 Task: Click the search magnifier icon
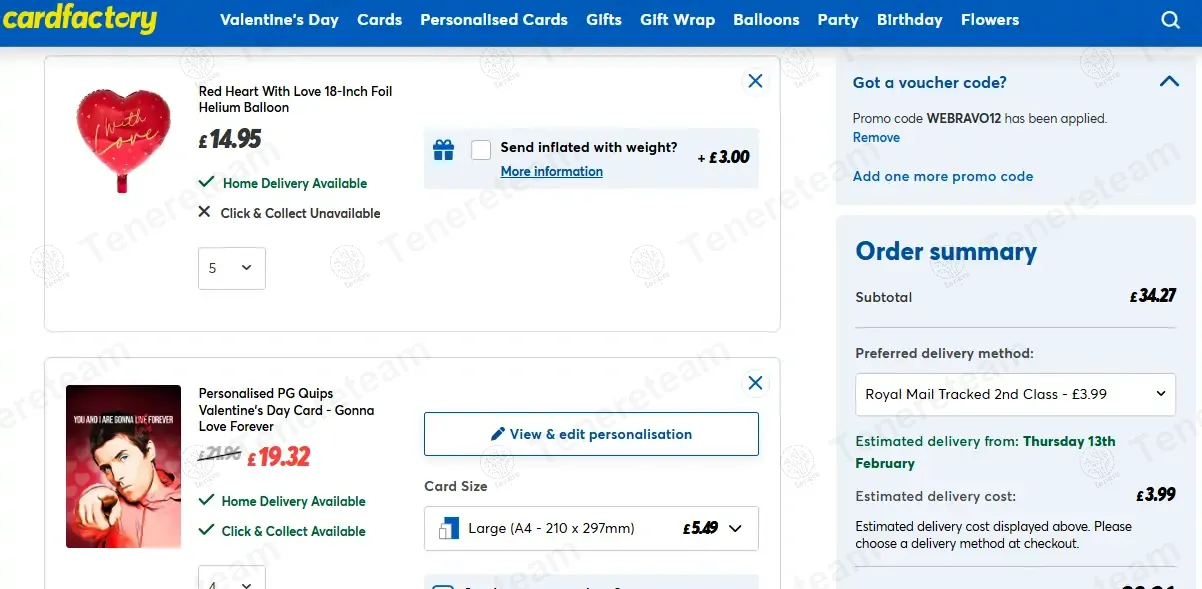click(1170, 20)
